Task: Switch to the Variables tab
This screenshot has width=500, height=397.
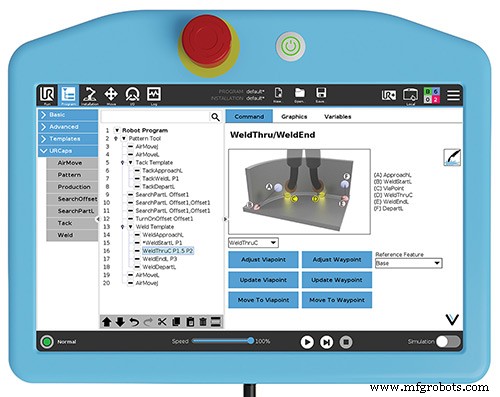Action: click(338, 117)
